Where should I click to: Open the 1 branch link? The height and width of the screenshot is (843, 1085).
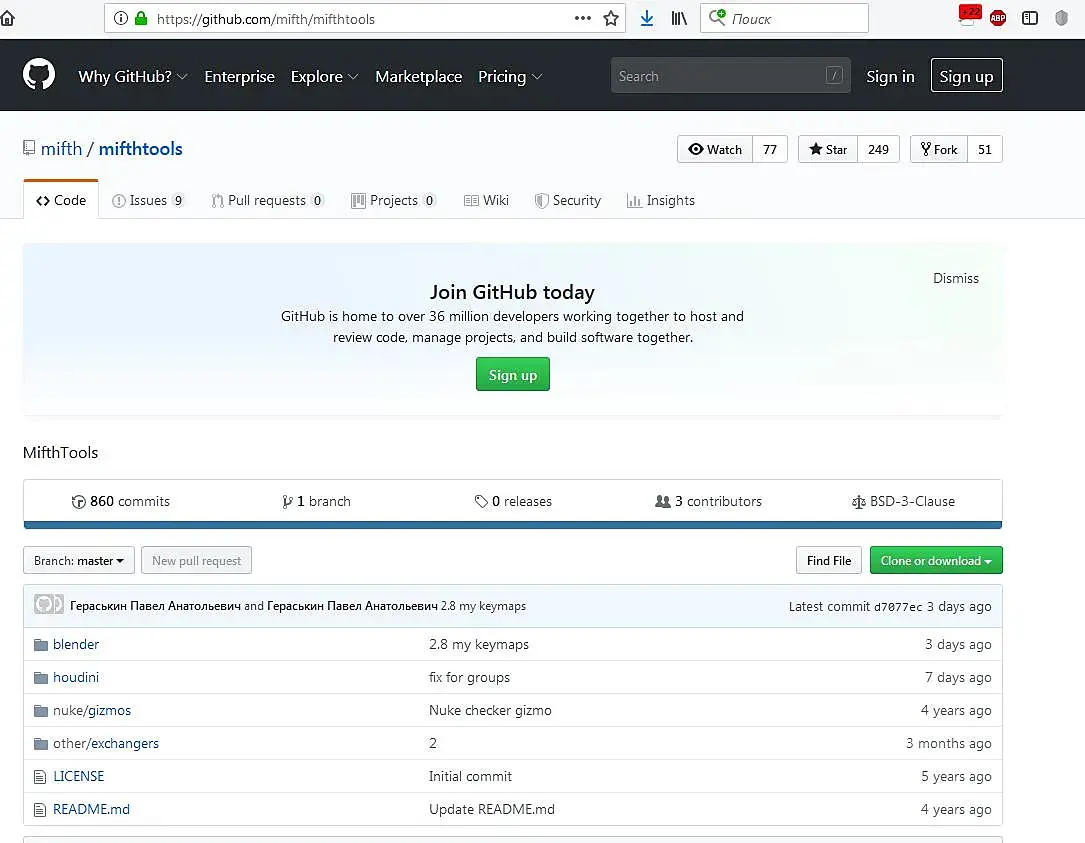tap(316, 502)
